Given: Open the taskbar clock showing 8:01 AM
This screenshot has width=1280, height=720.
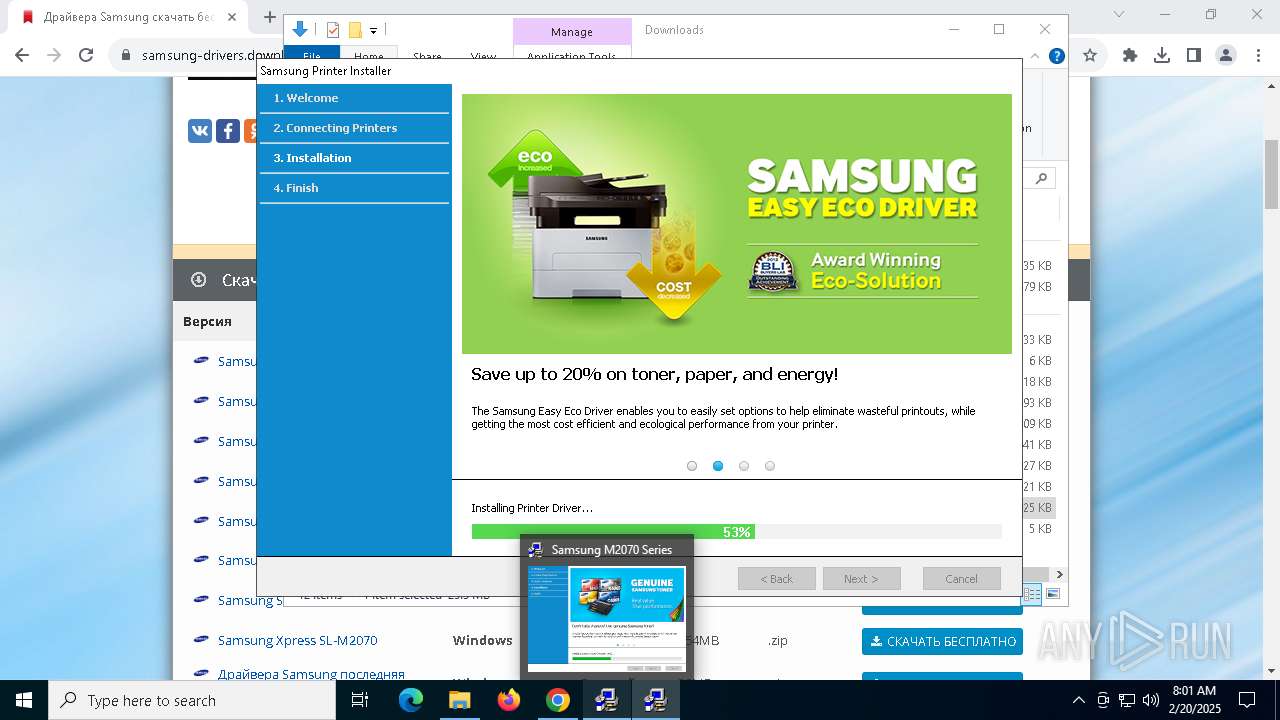Looking at the screenshot, I should 1193,700.
